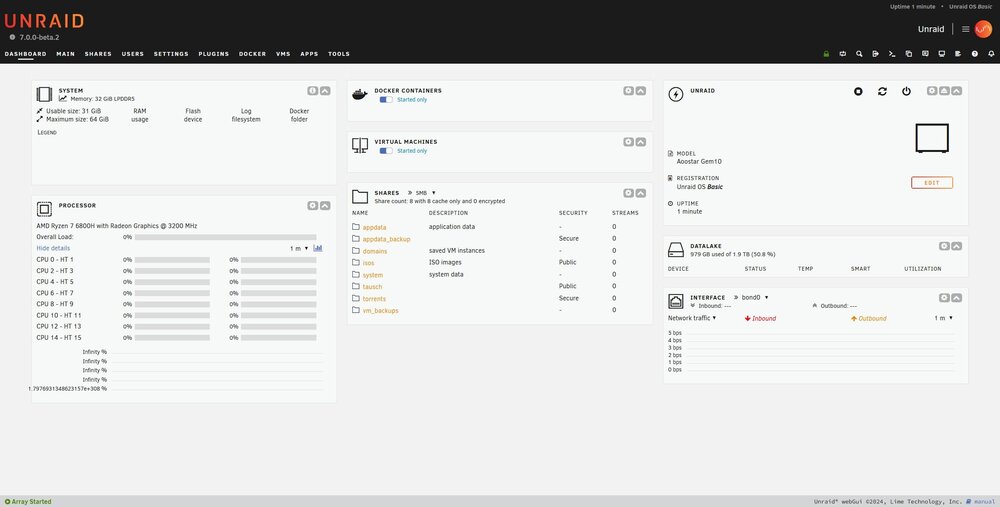Viewport: 1000px width, 507px height.
Task: Open settings gear on the Shares tile
Action: click(628, 193)
